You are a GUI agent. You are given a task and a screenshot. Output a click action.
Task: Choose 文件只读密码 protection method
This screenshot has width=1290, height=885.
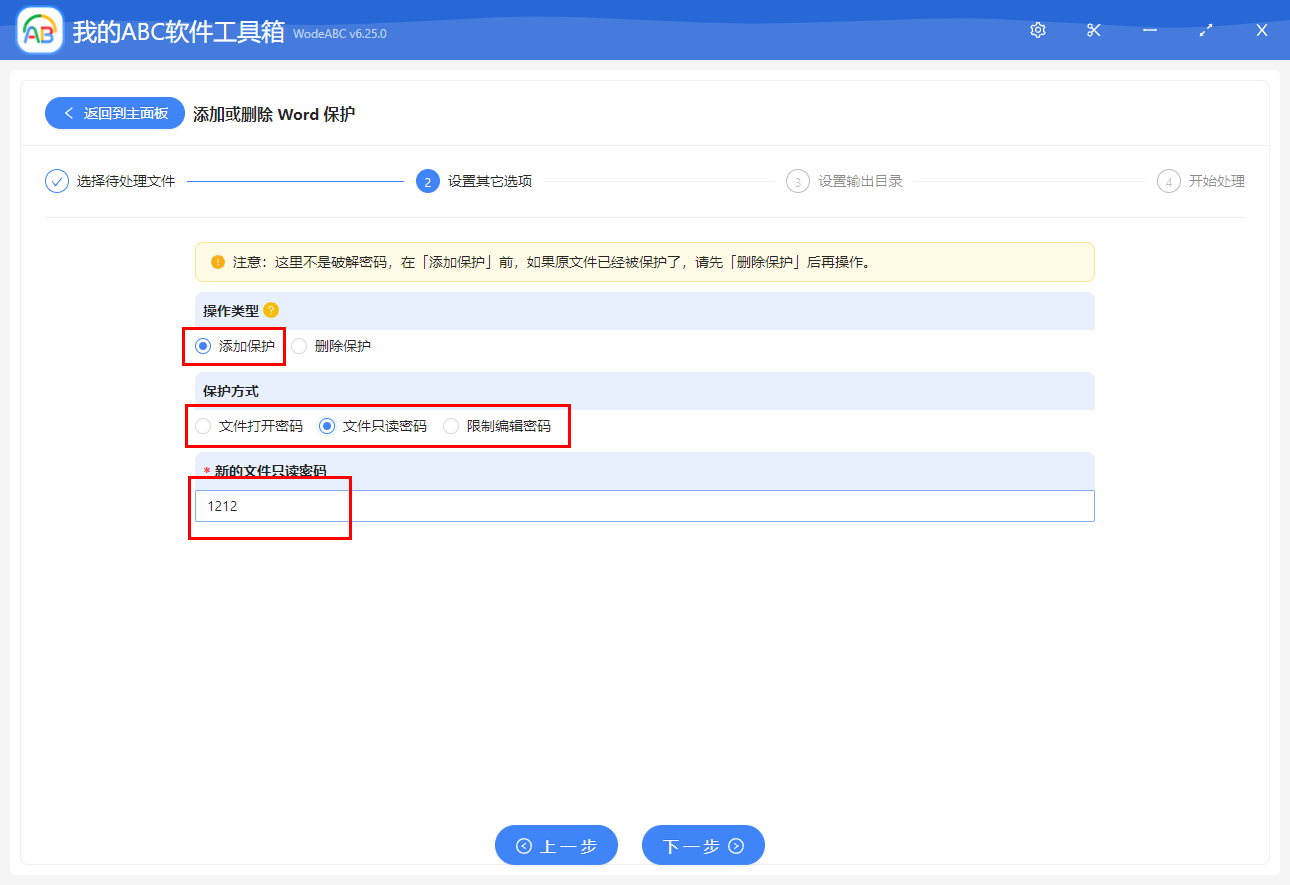tap(327, 426)
